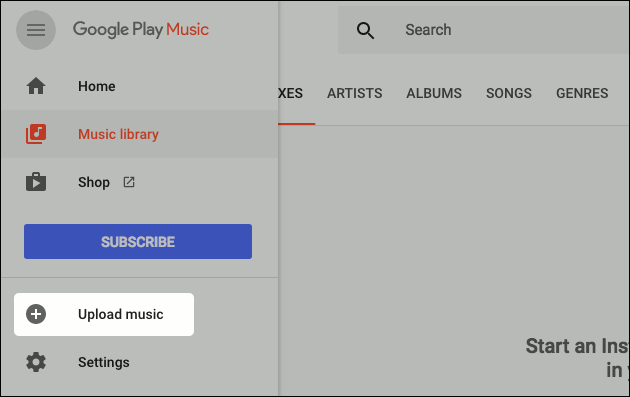Select the Music library label
The width and height of the screenshot is (630, 397).
118,134
